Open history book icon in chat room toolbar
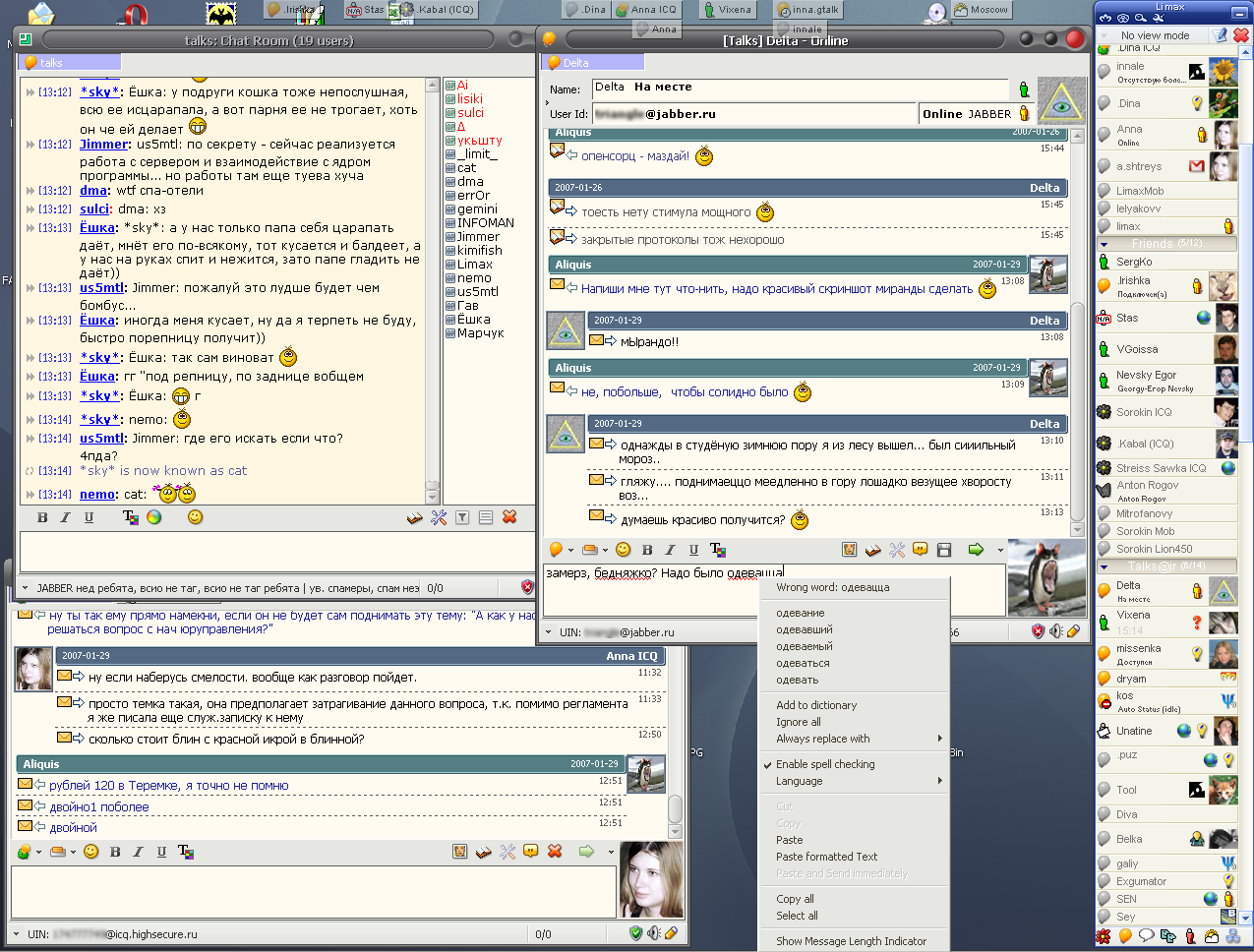 [415, 517]
